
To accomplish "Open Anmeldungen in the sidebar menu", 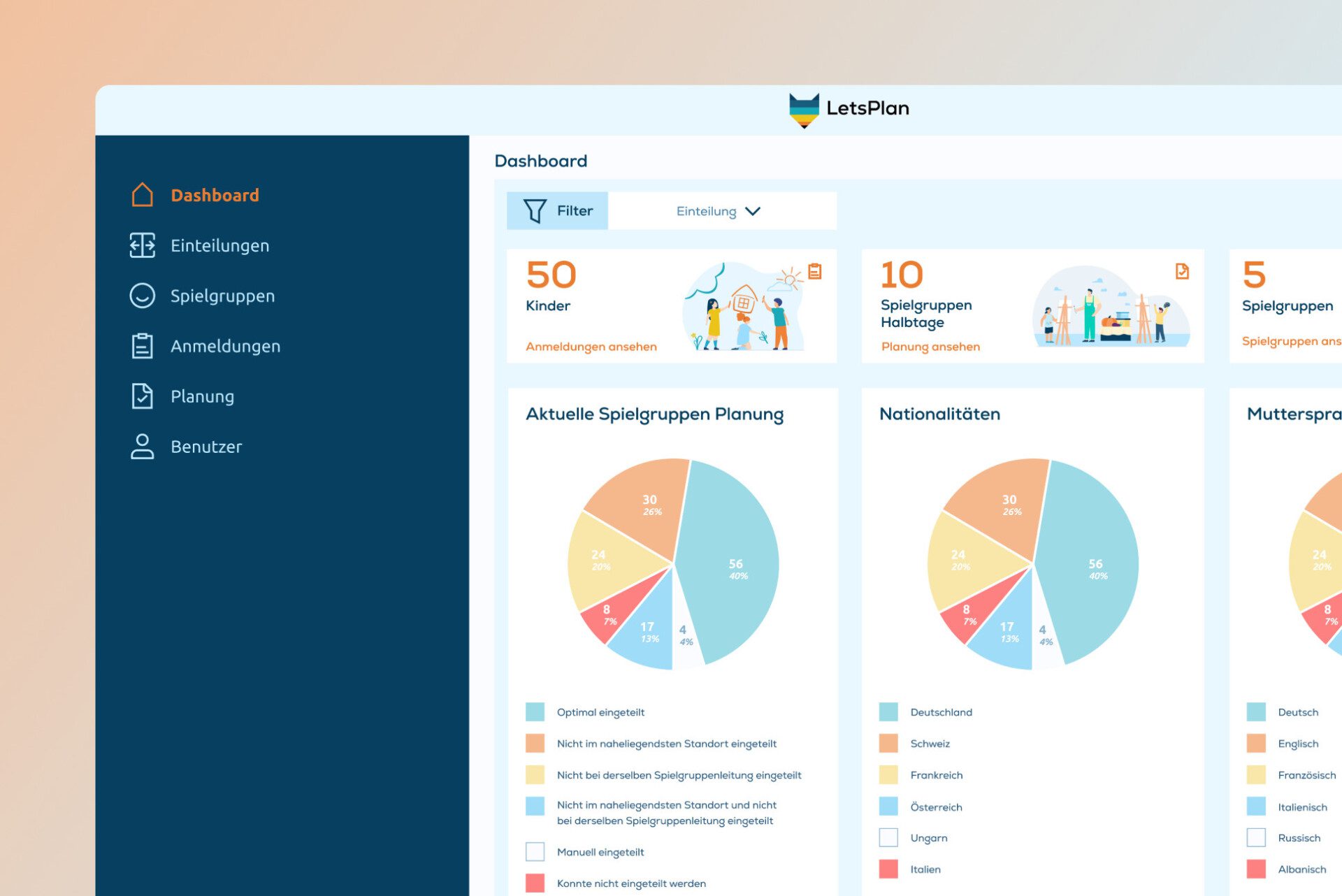I will [225, 346].
